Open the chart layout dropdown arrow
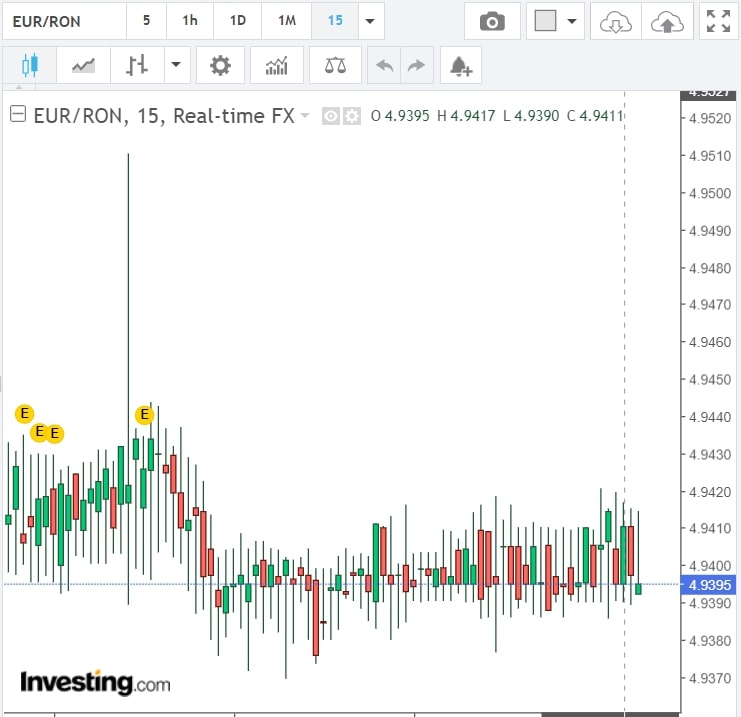 [572, 21]
